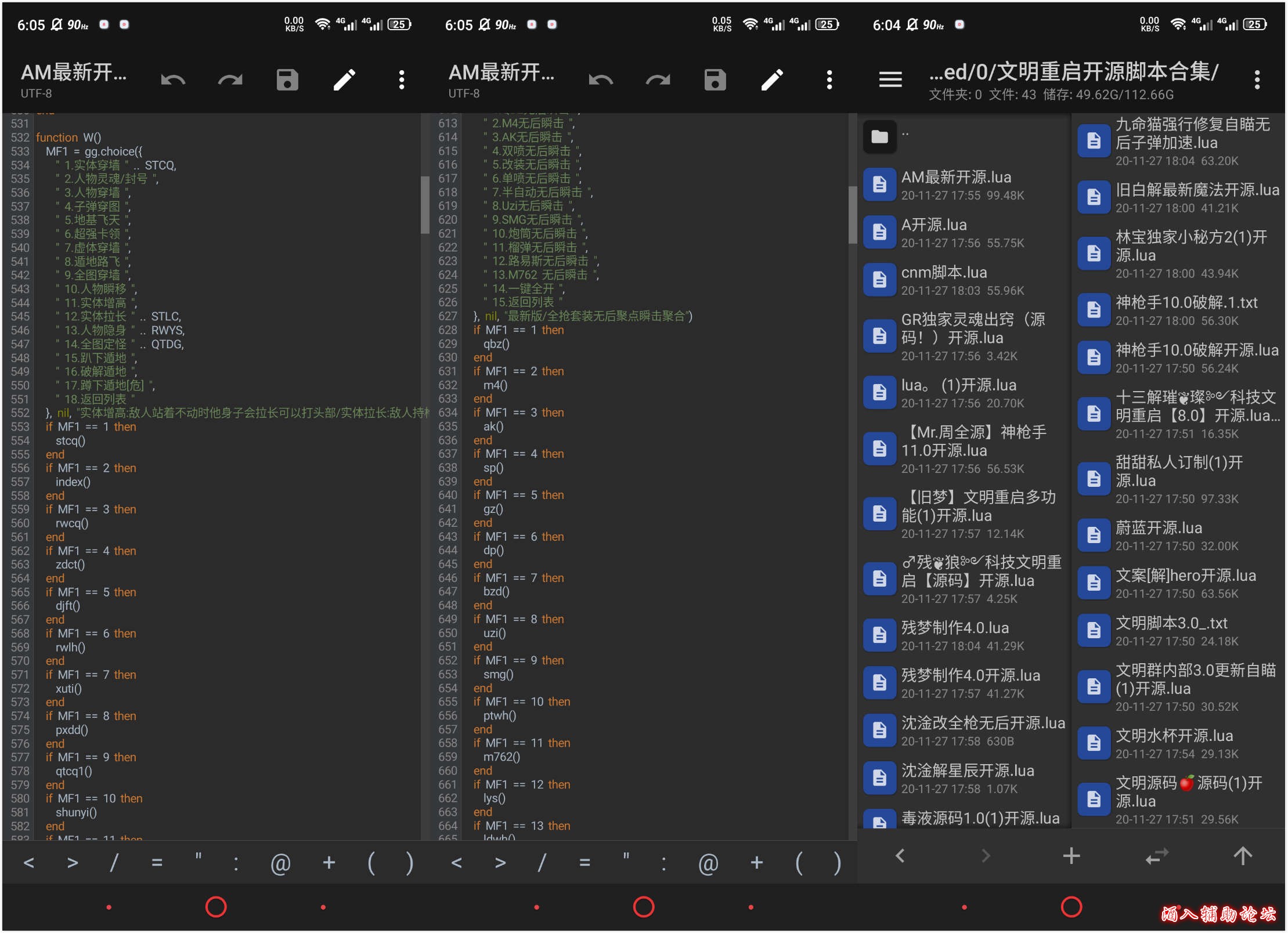
Task: Tap the home circle under file manager
Action: point(1071,907)
